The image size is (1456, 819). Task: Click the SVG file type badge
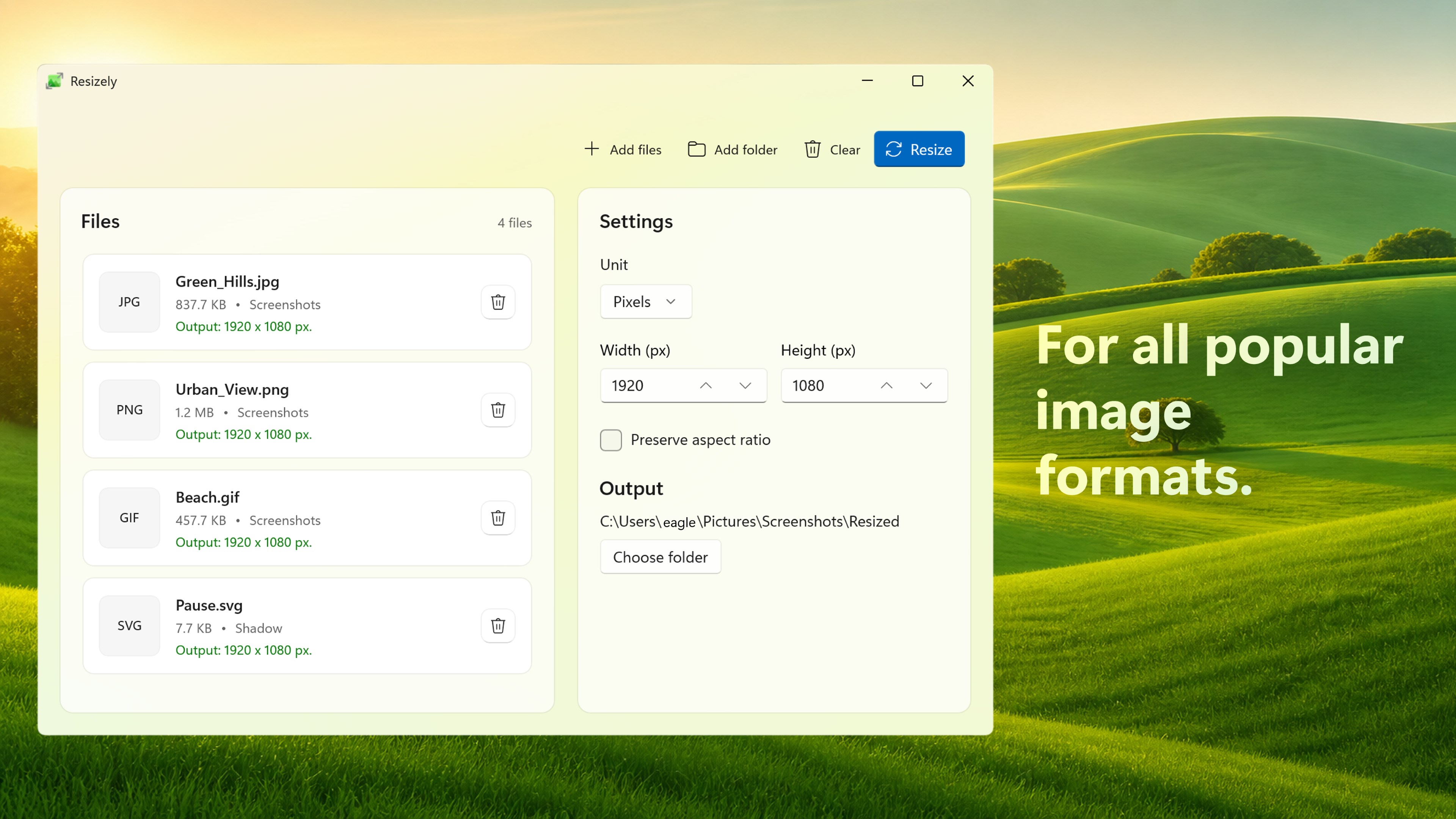(129, 626)
